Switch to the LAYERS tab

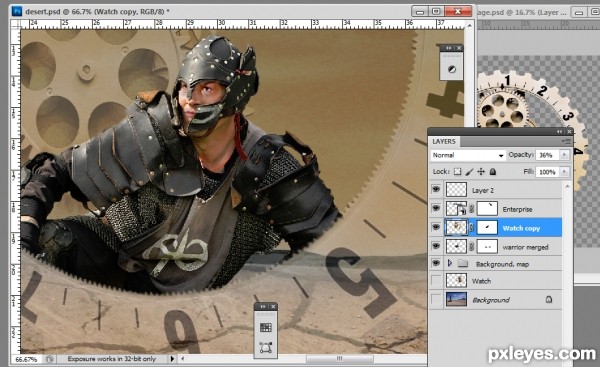pyautogui.click(x=444, y=142)
